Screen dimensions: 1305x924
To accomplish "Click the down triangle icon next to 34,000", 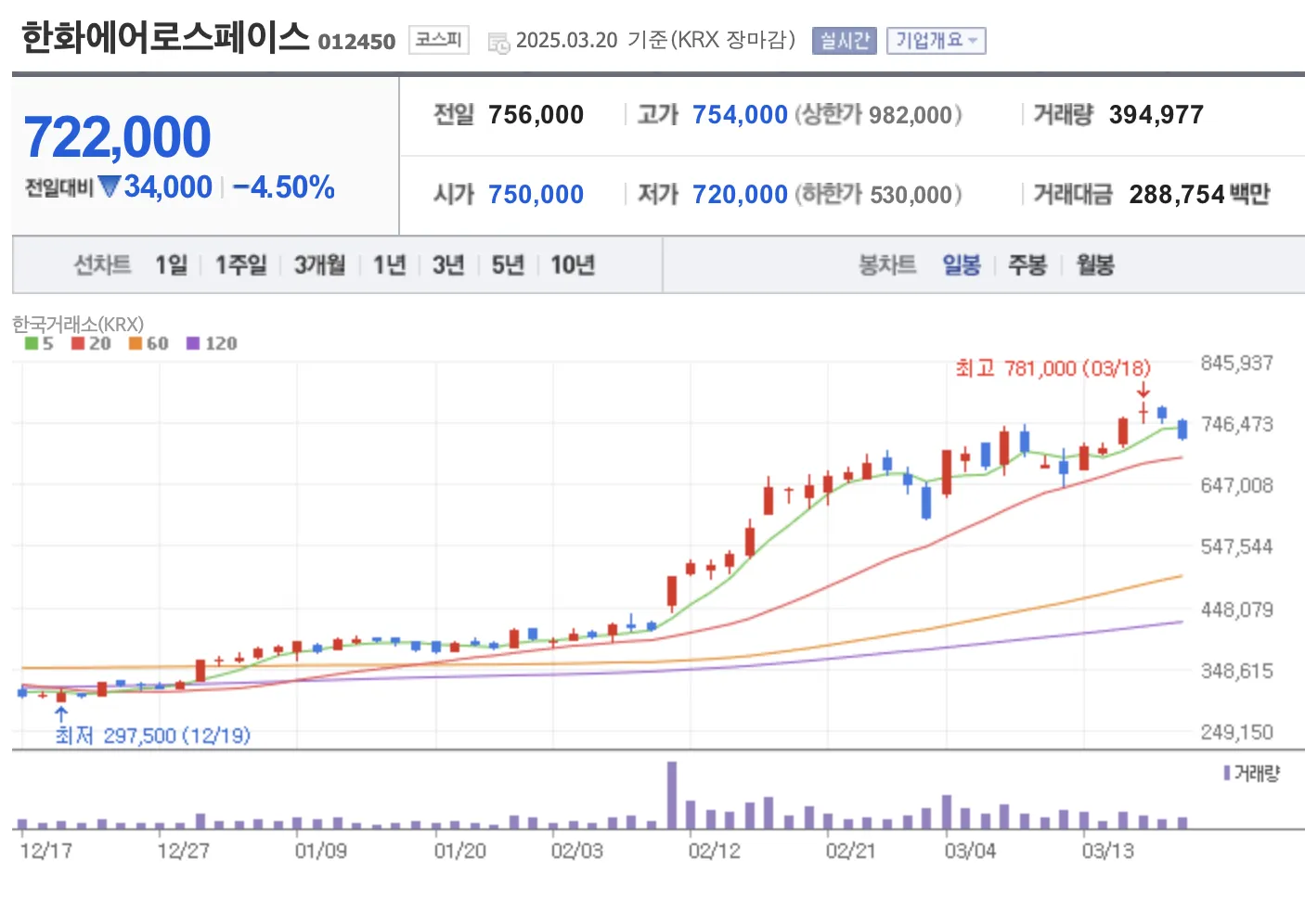I will click(110, 186).
